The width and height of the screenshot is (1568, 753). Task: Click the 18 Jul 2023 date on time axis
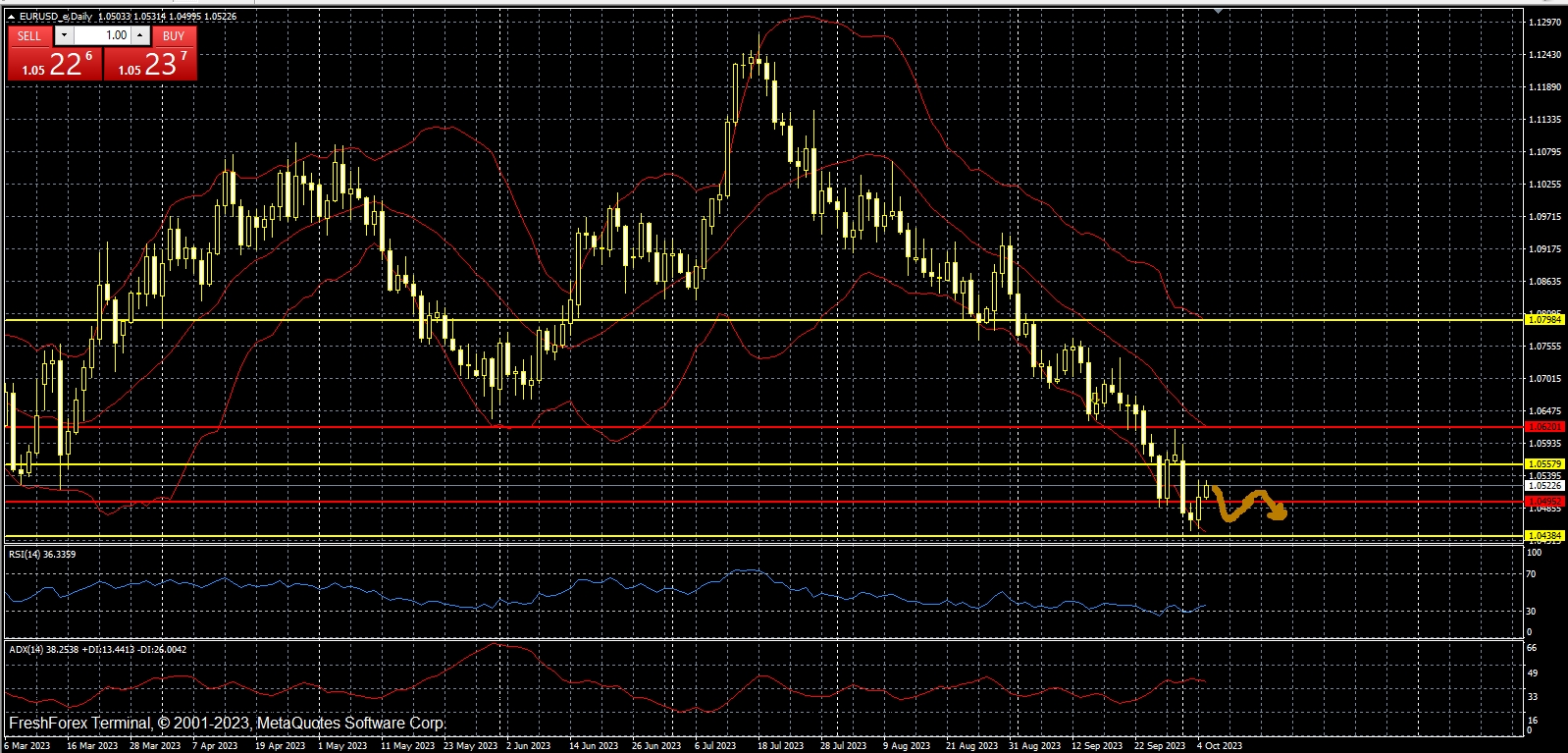pos(780,746)
